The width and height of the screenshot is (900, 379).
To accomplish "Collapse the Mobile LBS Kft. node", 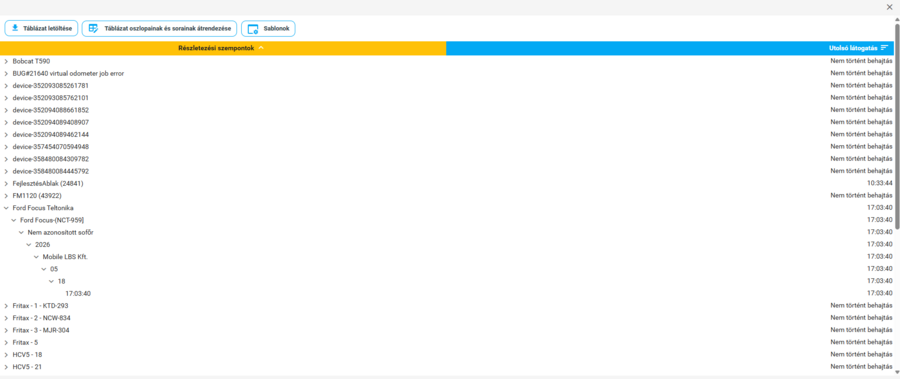I will tap(36, 257).
